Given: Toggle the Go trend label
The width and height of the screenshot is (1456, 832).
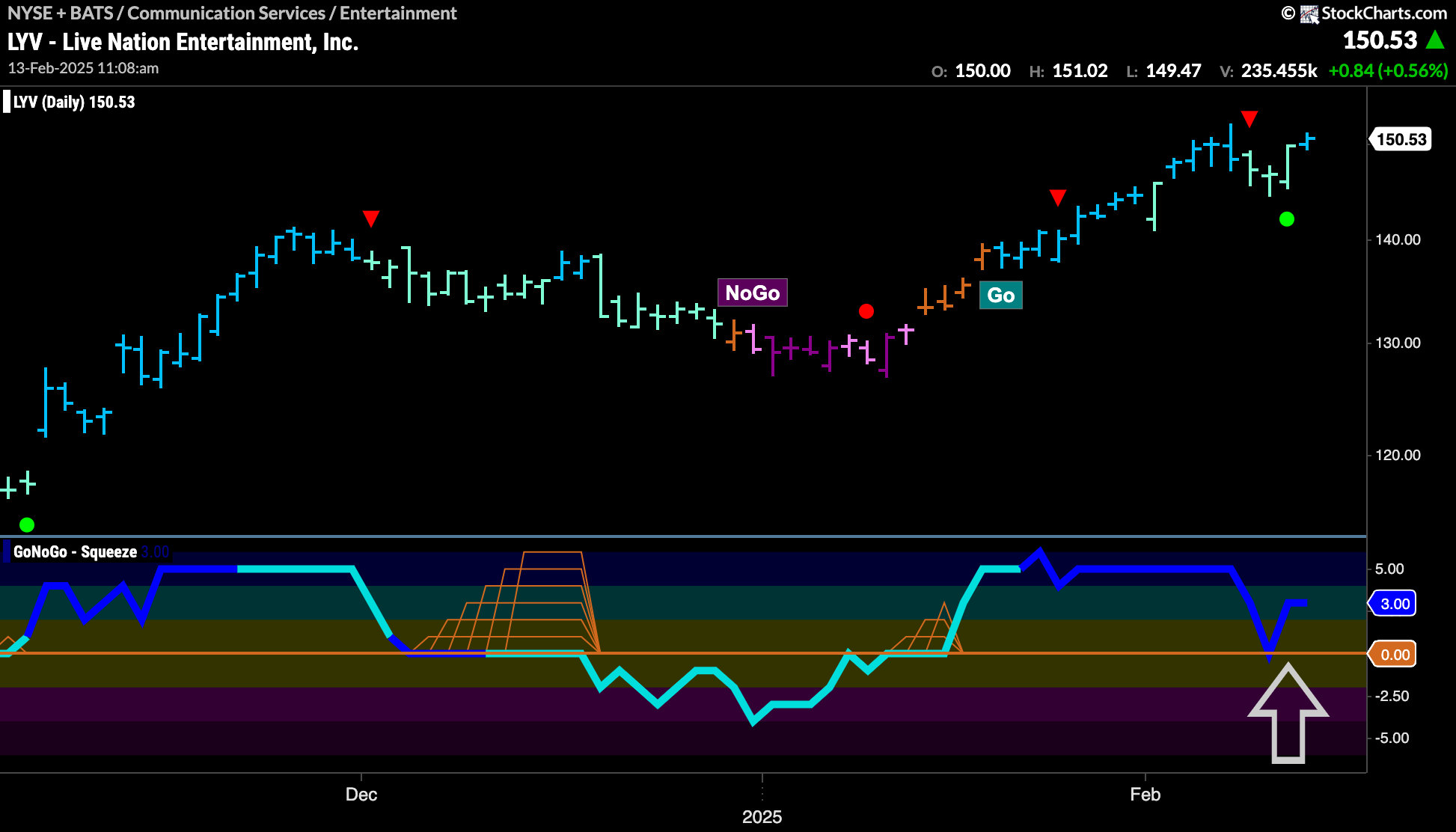Looking at the screenshot, I should tap(1001, 296).
